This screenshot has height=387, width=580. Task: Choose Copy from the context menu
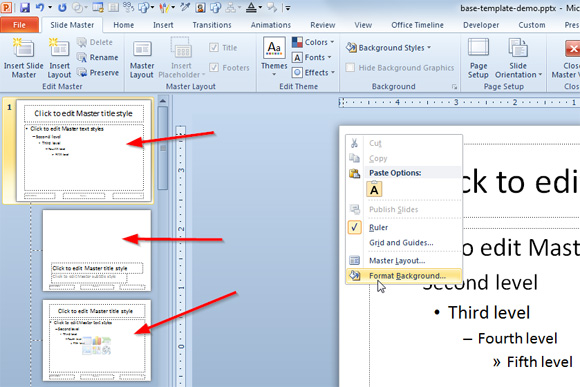tap(404, 158)
